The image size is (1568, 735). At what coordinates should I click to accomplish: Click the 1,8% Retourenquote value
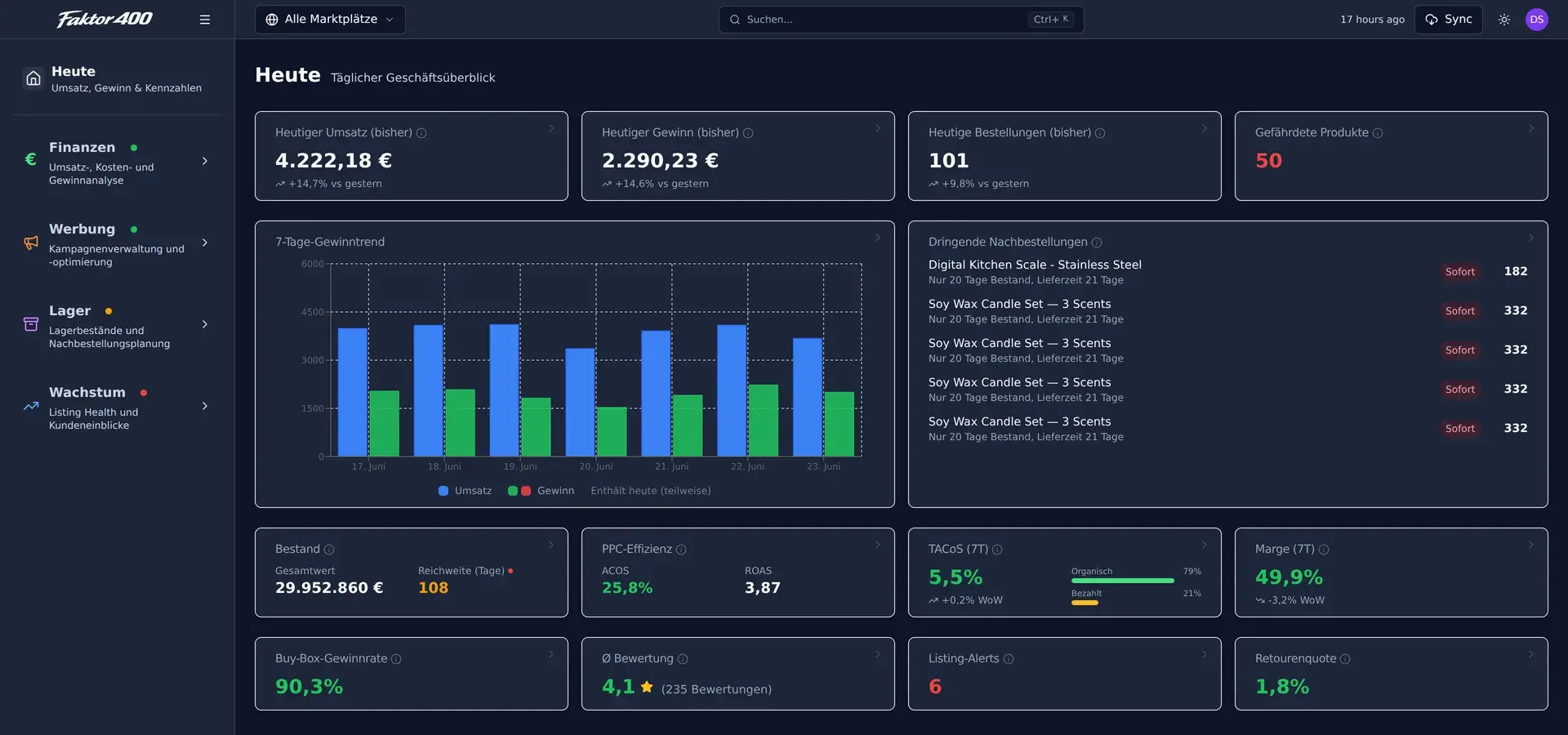point(1282,687)
